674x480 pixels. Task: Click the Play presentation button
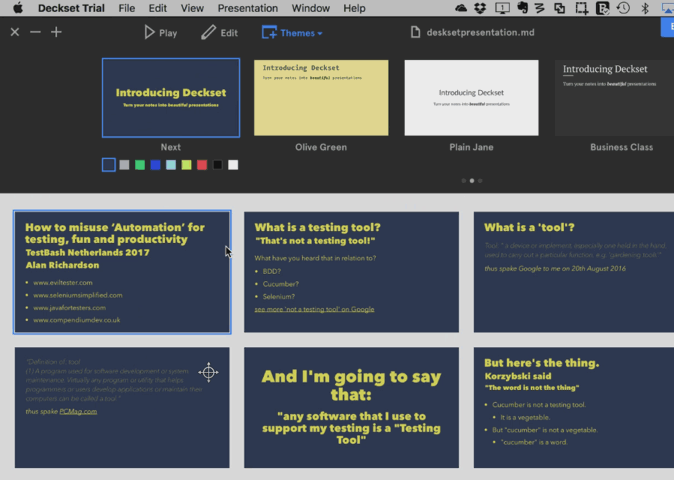coord(161,33)
